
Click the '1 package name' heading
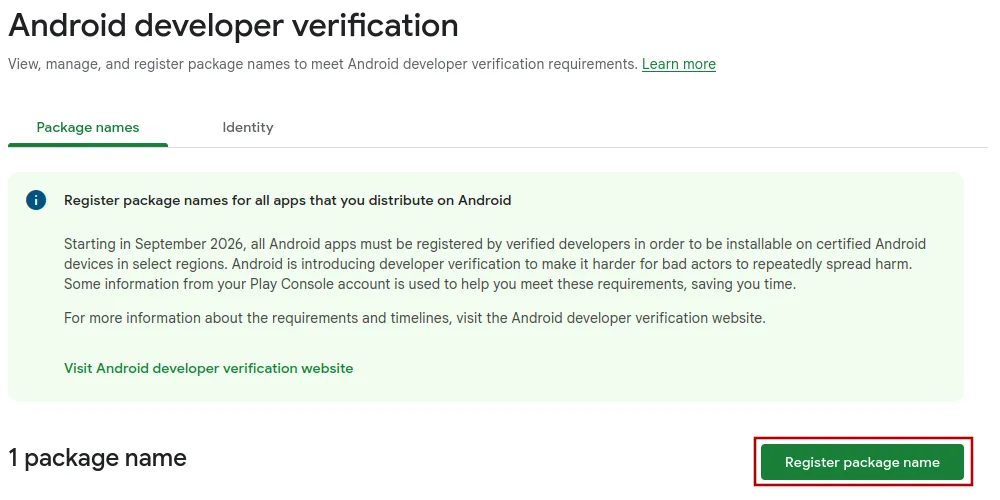(98, 458)
